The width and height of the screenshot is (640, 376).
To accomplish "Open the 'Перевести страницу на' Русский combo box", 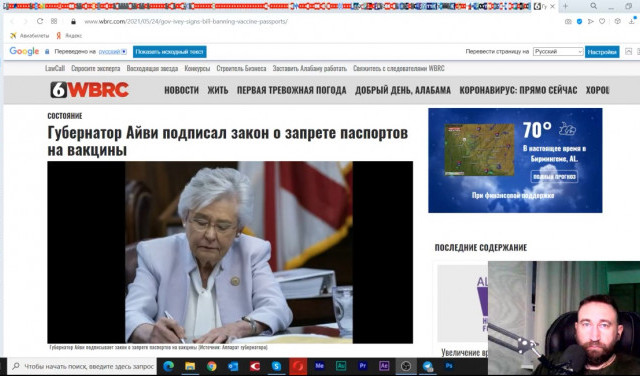I will click(x=558, y=52).
